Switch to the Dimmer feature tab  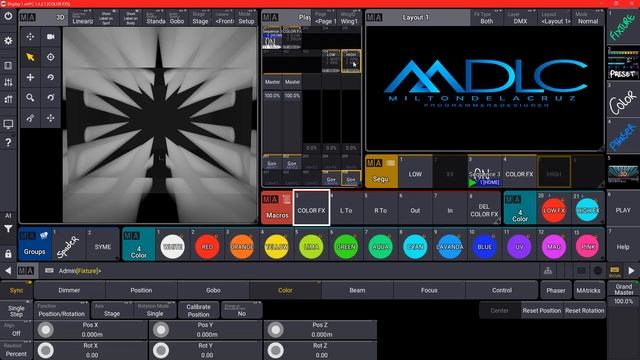69,290
